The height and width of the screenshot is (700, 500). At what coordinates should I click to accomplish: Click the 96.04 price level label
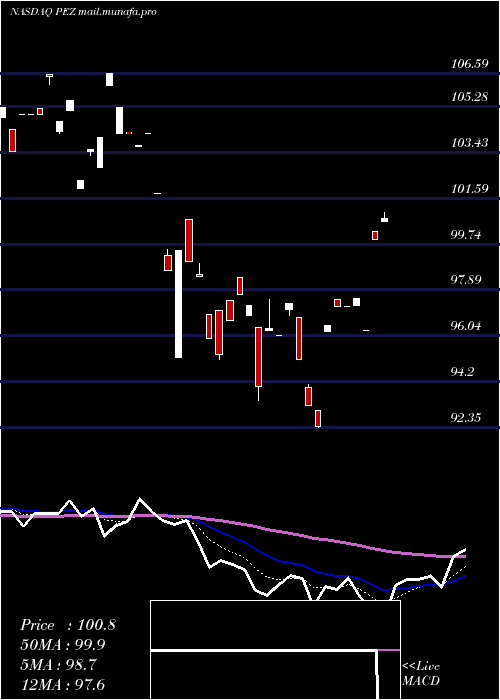click(467, 326)
